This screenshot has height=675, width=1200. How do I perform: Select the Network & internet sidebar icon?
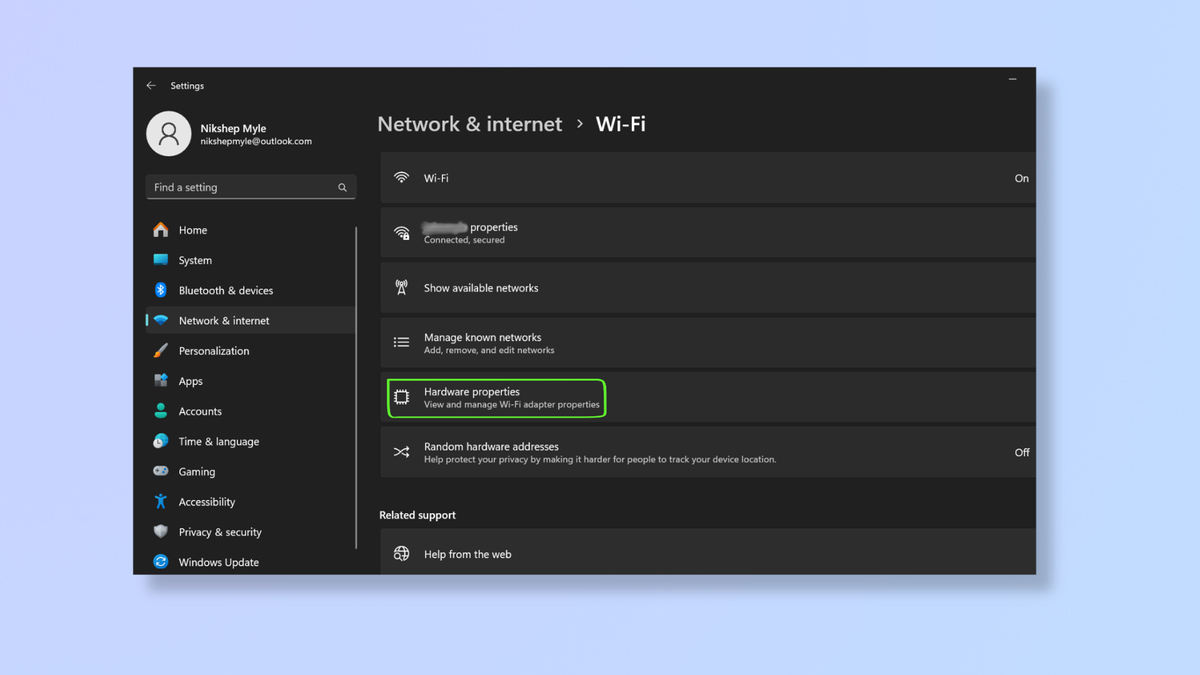click(x=161, y=320)
